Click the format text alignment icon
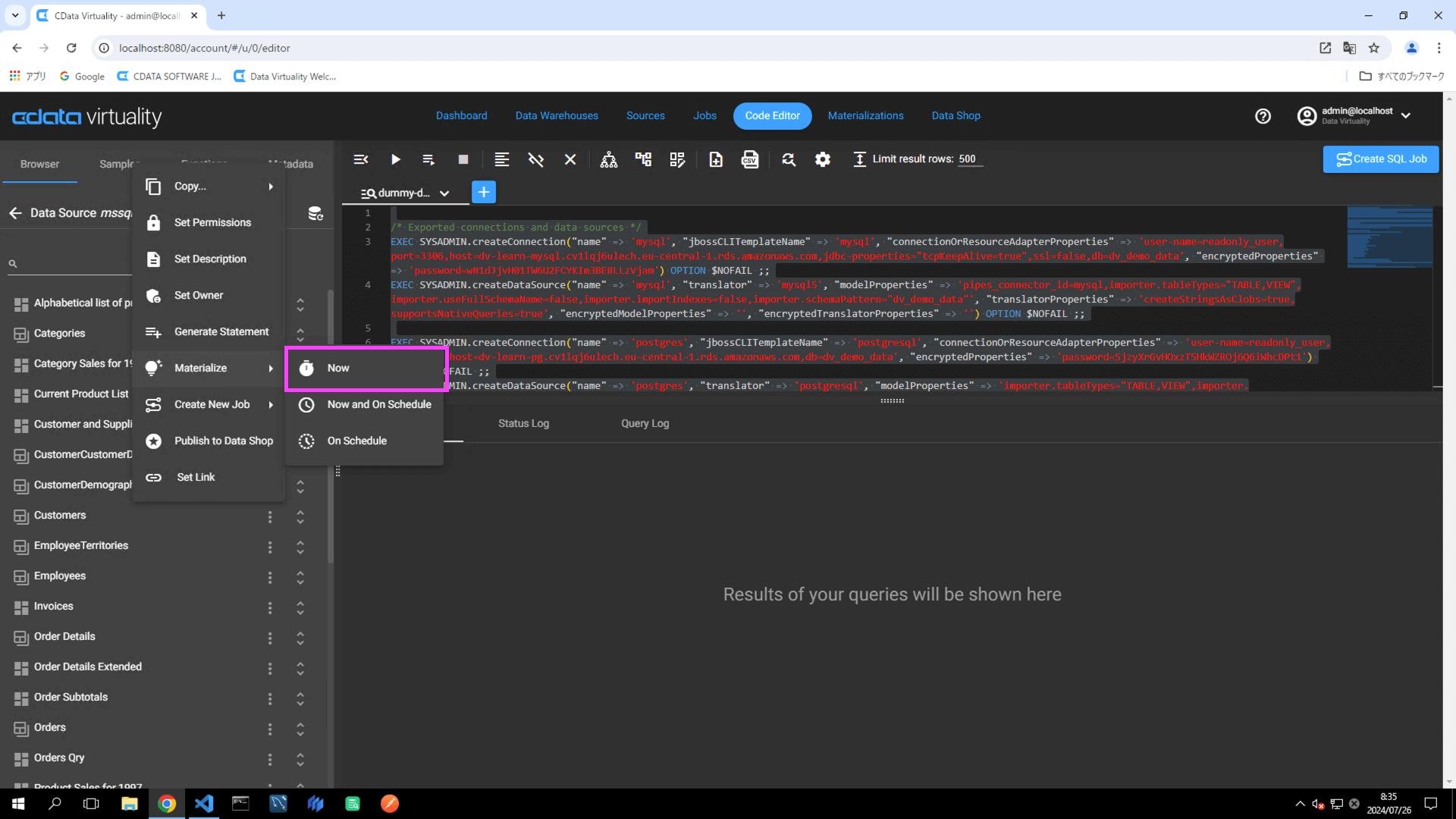The width and height of the screenshot is (1456, 819). 501,159
